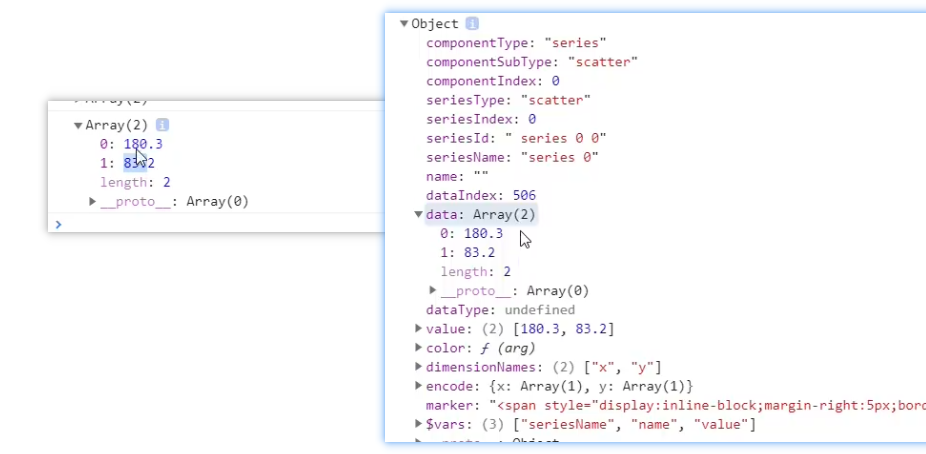Screen dimensions: 926x454
Task: Expand the value property array
Action: click(419, 329)
